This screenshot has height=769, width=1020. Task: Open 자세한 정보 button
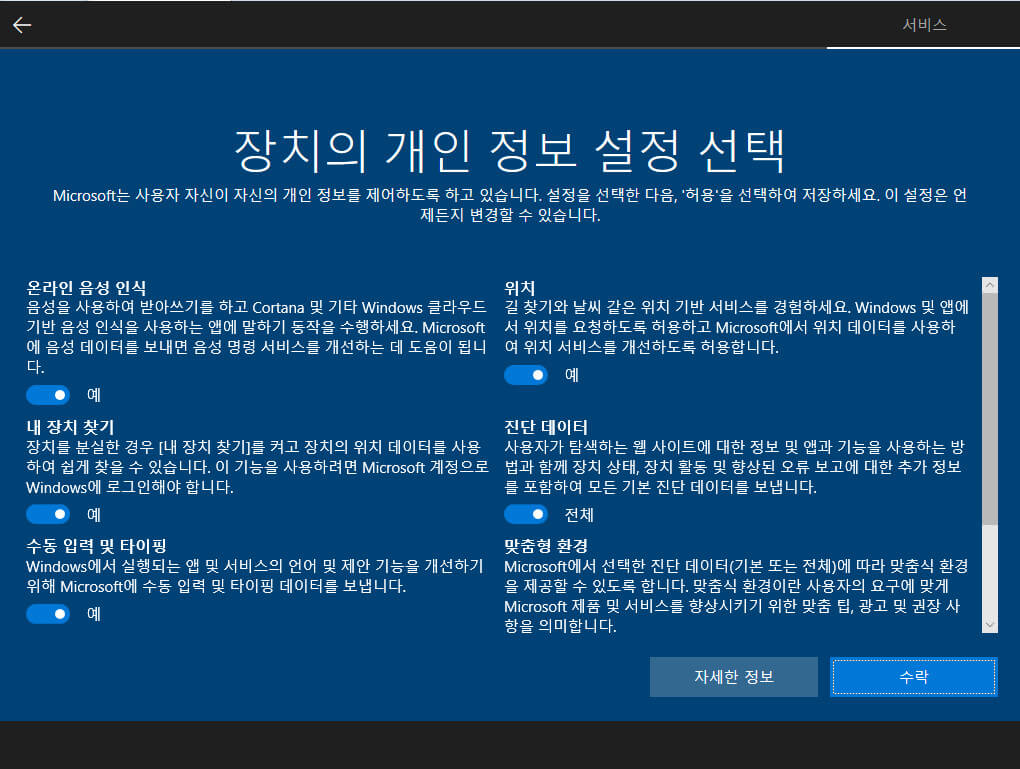[734, 677]
